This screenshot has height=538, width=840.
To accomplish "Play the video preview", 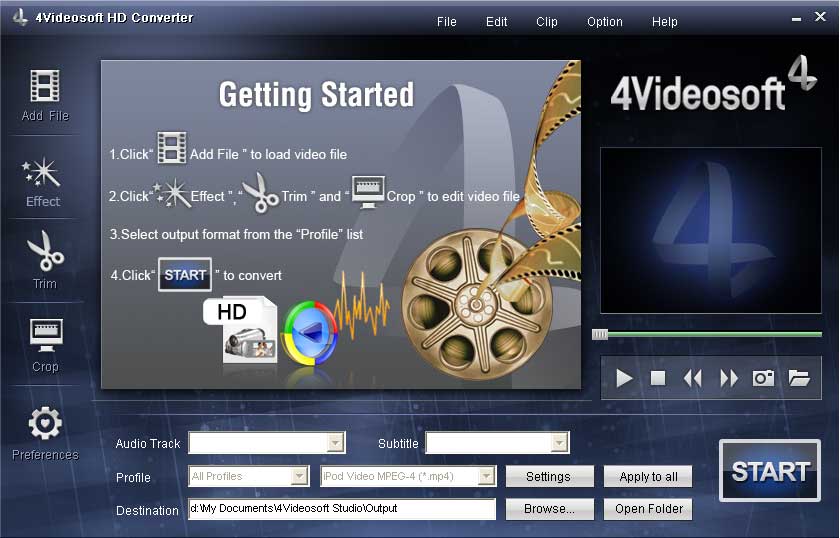I will pyautogui.click(x=624, y=378).
